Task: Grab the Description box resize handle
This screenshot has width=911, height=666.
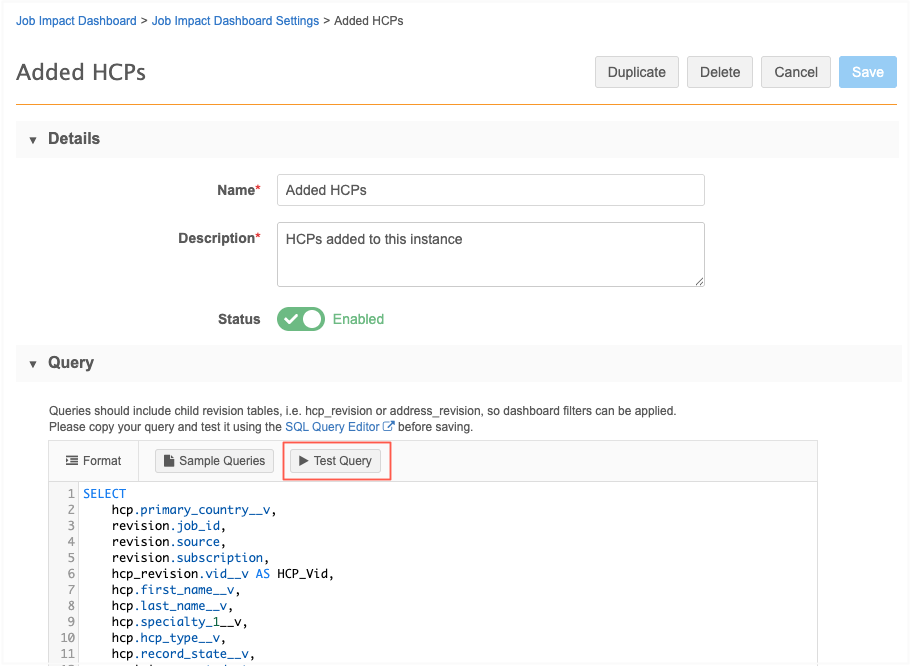Action: click(x=699, y=281)
